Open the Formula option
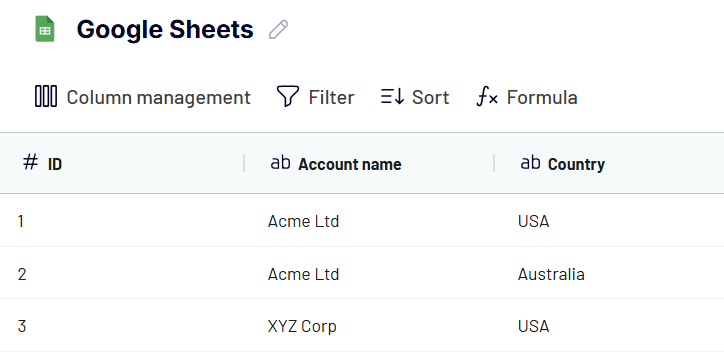Image resolution: width=724 pixels, height=360 pixels. 527,97
